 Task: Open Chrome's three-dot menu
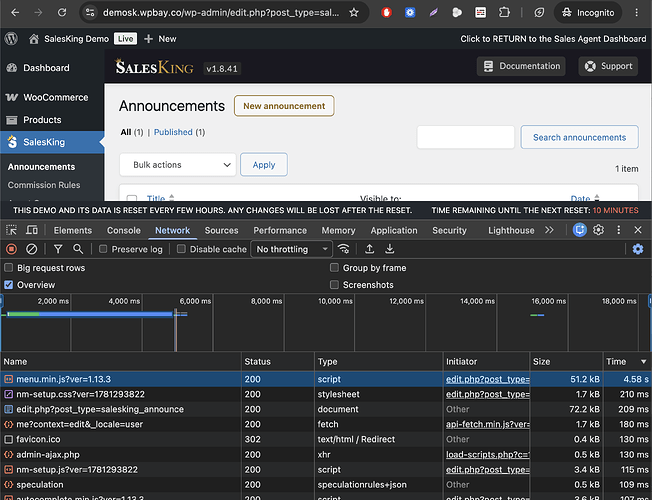(637, 13)
